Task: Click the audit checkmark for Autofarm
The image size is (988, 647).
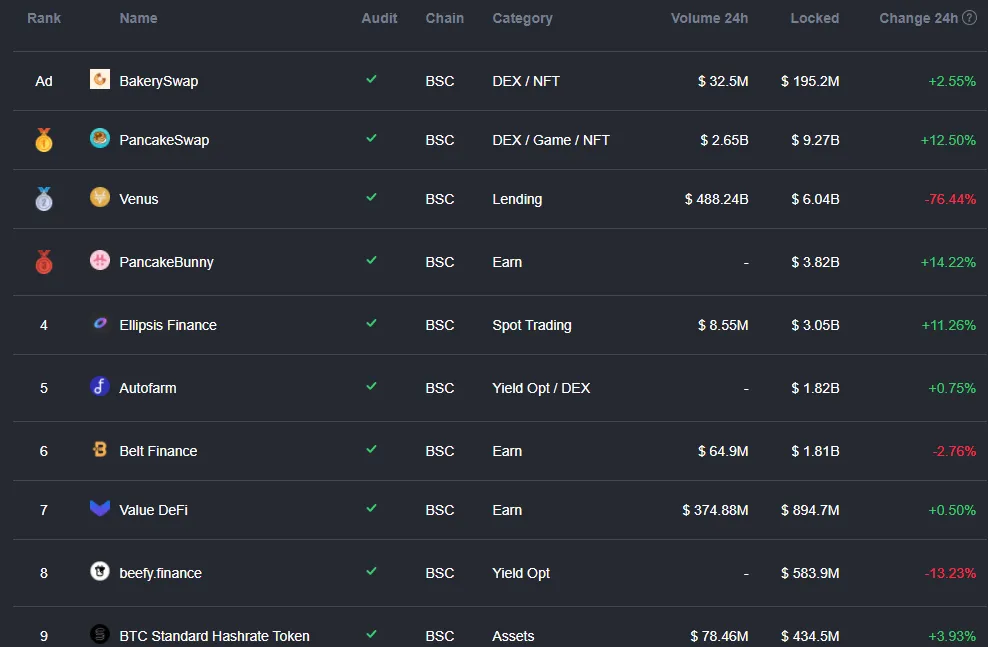Action: pyautogui.click(x=371, y=386)
